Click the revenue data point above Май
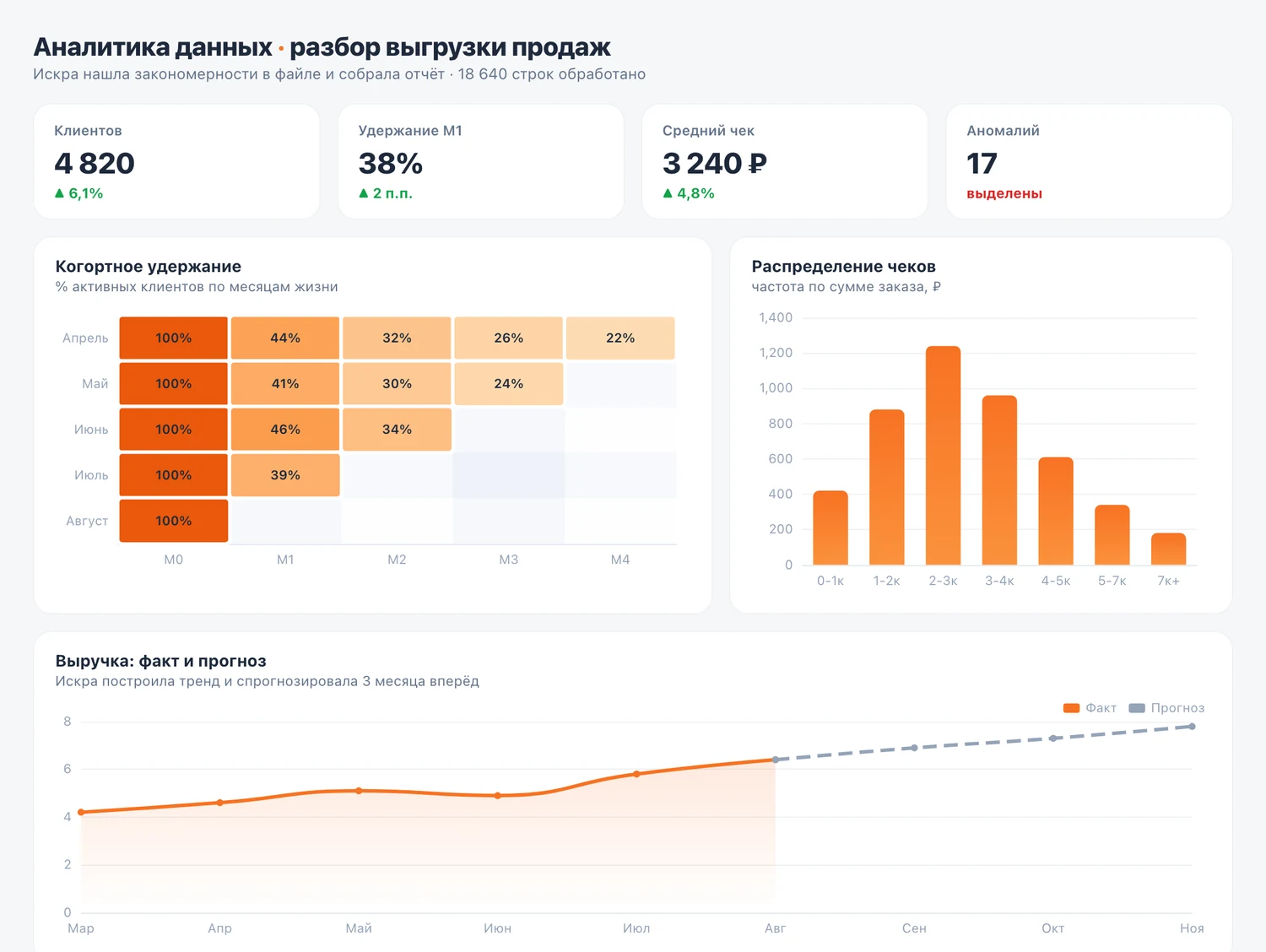 coord(359,791)
